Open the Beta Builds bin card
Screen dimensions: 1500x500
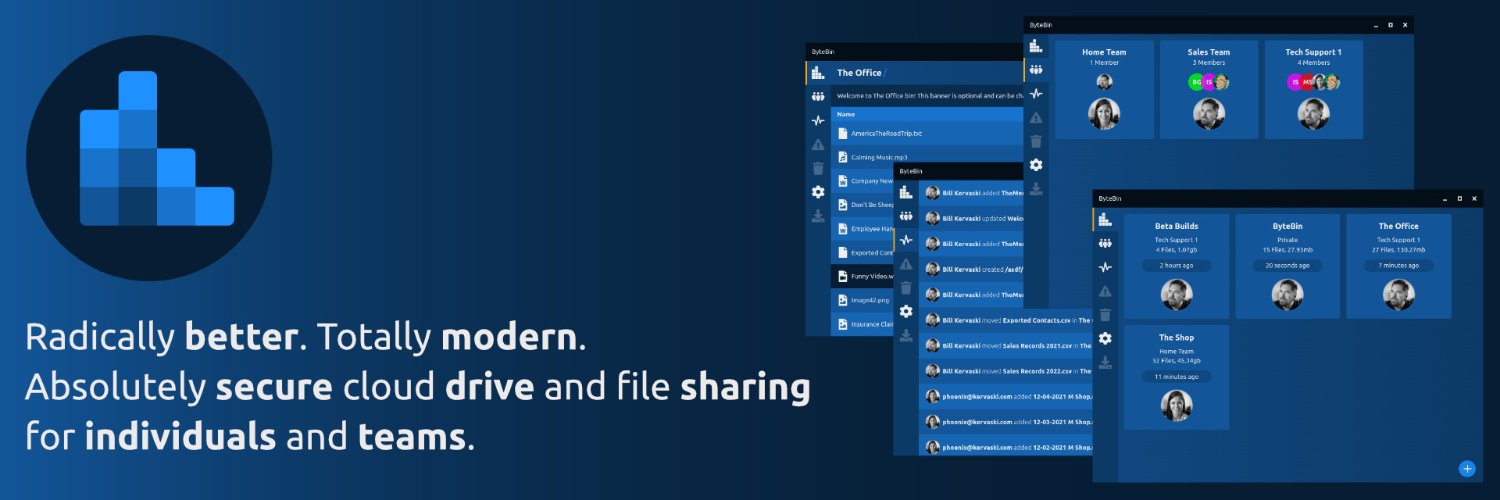coord(1176,266)
